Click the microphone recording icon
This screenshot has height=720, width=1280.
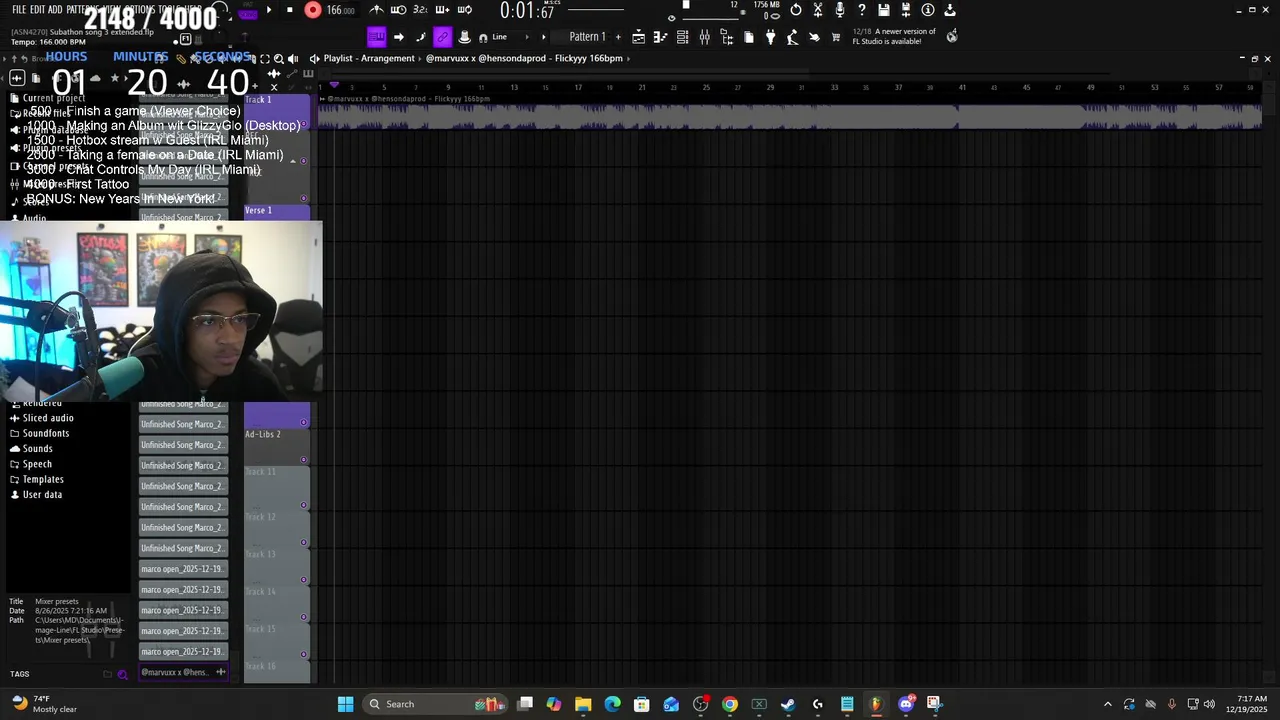(x=840, y=10)
